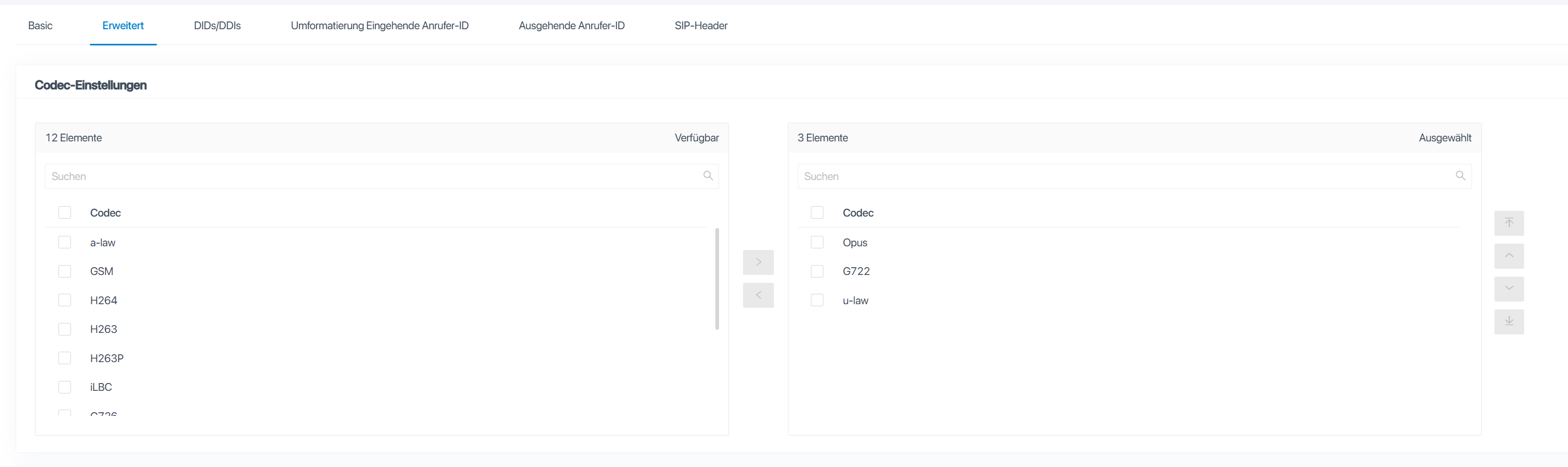
Task: Focus the Suchen field in selected codecs
Action: 1126,176
